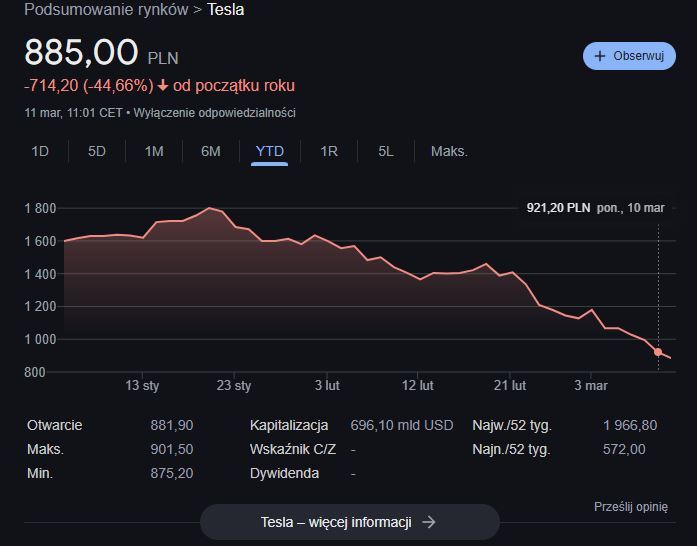Click the Prześlij opinię feedback link
697x546 pixels.
pyautogui.click(x=630, y=507)
